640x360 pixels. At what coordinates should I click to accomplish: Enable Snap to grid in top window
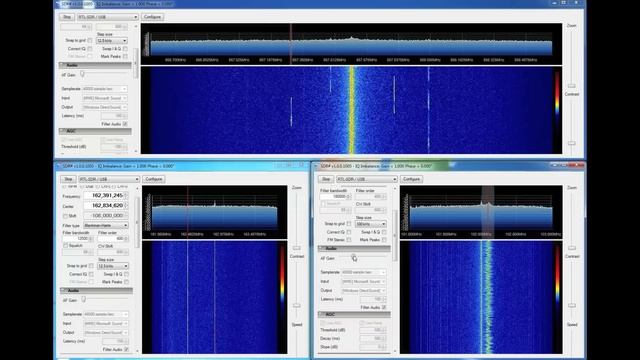point(90,40)
